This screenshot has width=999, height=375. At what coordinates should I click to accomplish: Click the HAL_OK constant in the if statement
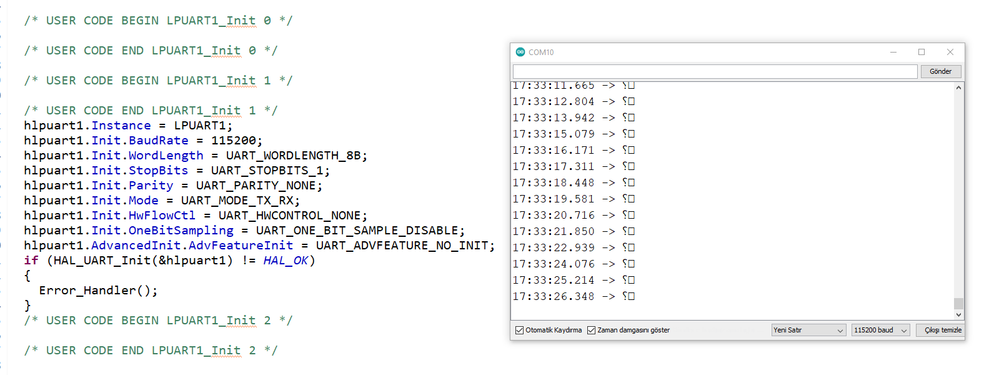coord(285,260)
